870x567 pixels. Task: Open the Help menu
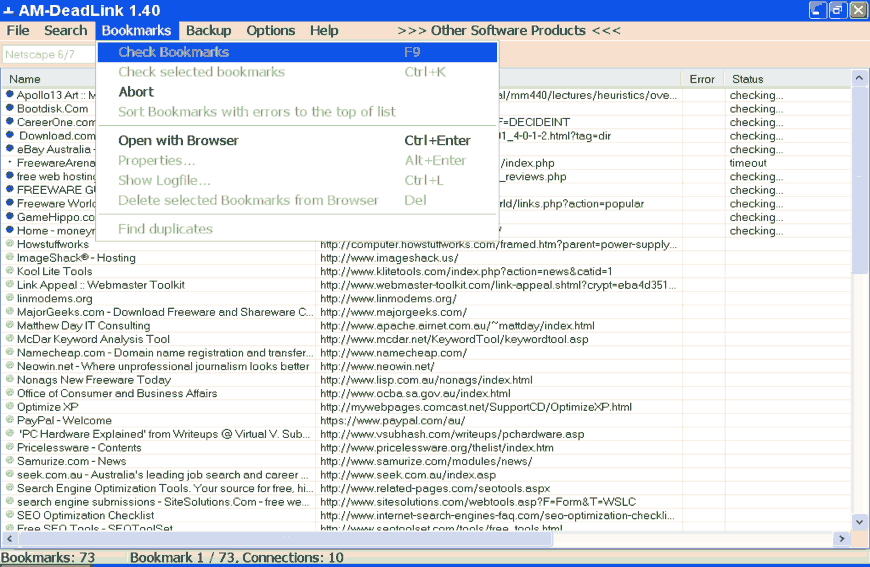(324, 31)
